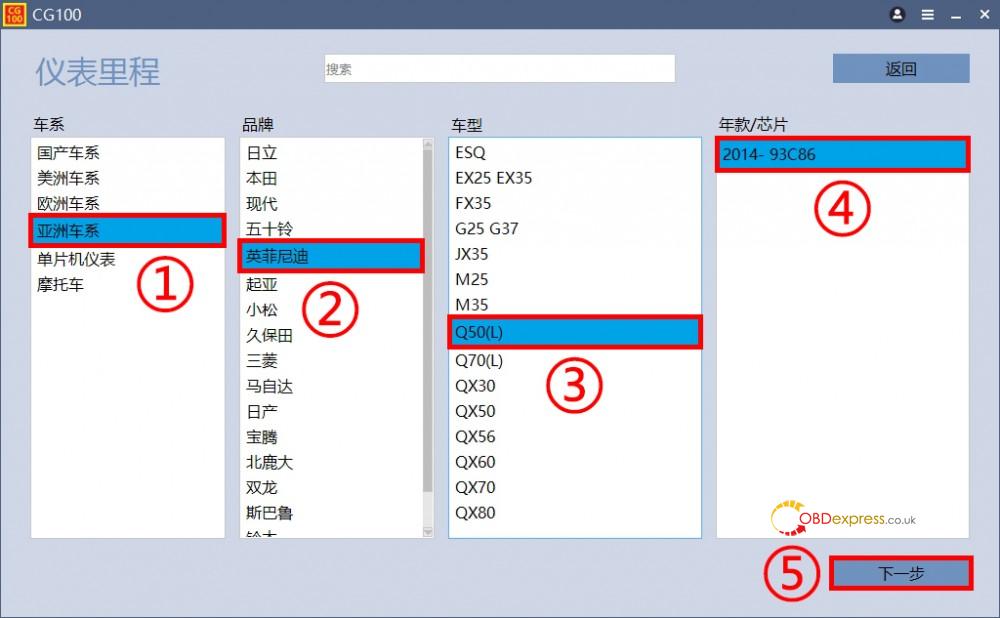
Task: Pick the QX56 model
Action: click(x=575, y=437)
